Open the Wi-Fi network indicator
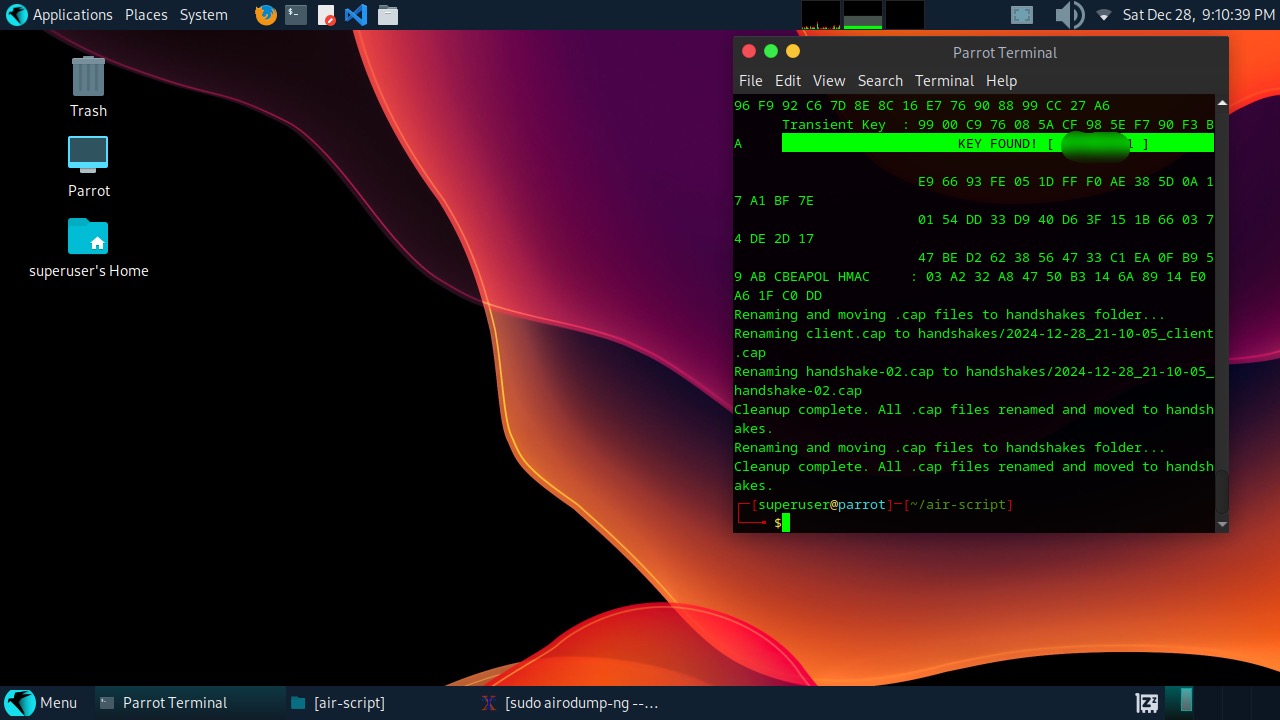Image resolution: width=1280 pixels, height=720 pixels. point(1104,15)
